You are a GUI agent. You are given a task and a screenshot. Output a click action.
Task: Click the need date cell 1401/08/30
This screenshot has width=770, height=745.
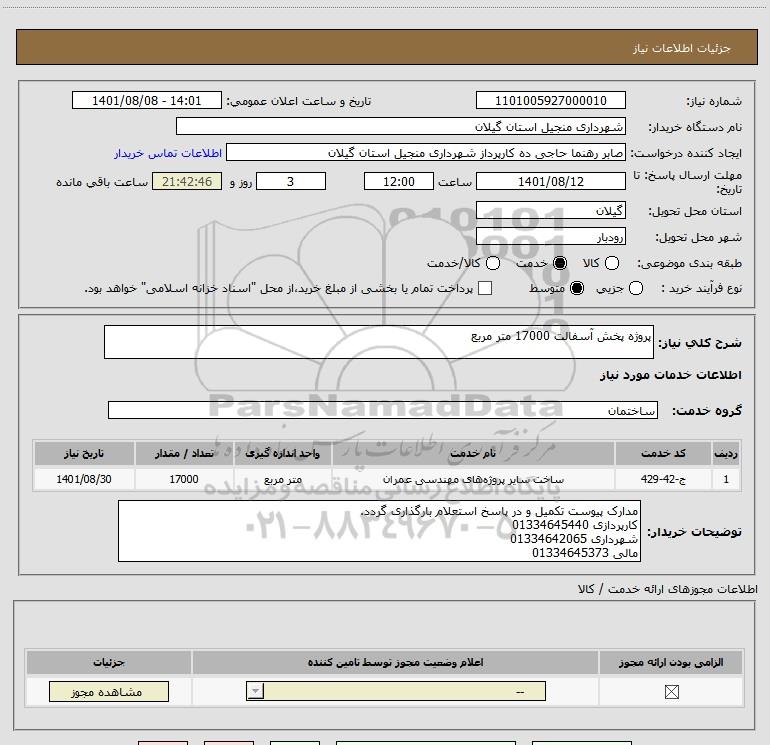click(84, 479)
